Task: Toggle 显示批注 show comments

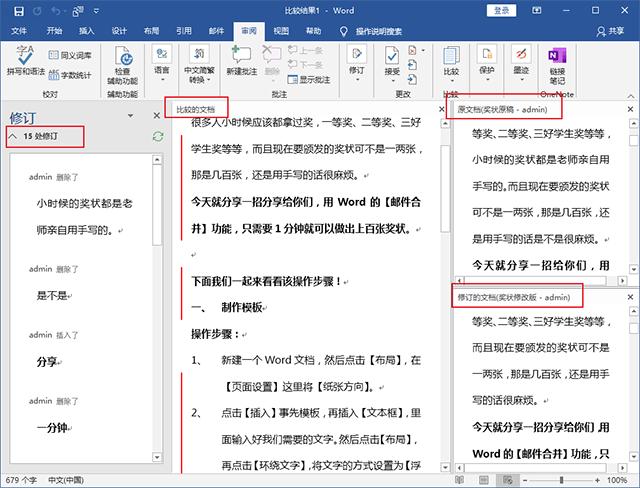Action: [309, 80]
